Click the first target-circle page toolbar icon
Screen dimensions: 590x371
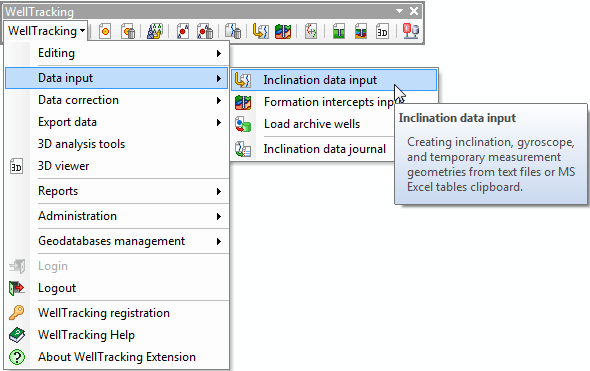pyautogui.click(x=105, y=31)
